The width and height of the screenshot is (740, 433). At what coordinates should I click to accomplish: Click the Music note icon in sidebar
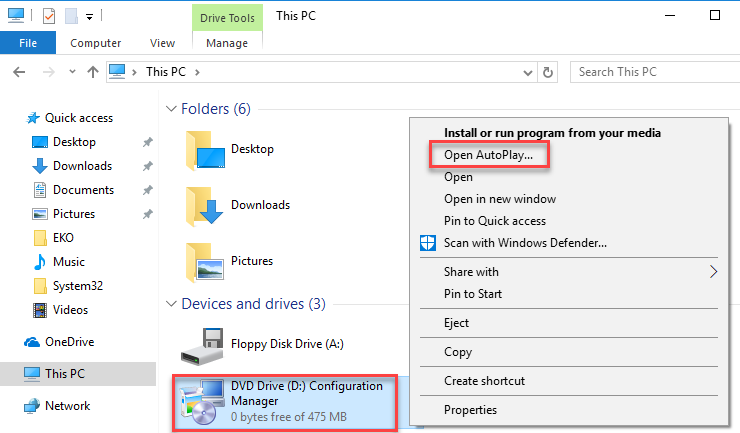tap(40, 262)
